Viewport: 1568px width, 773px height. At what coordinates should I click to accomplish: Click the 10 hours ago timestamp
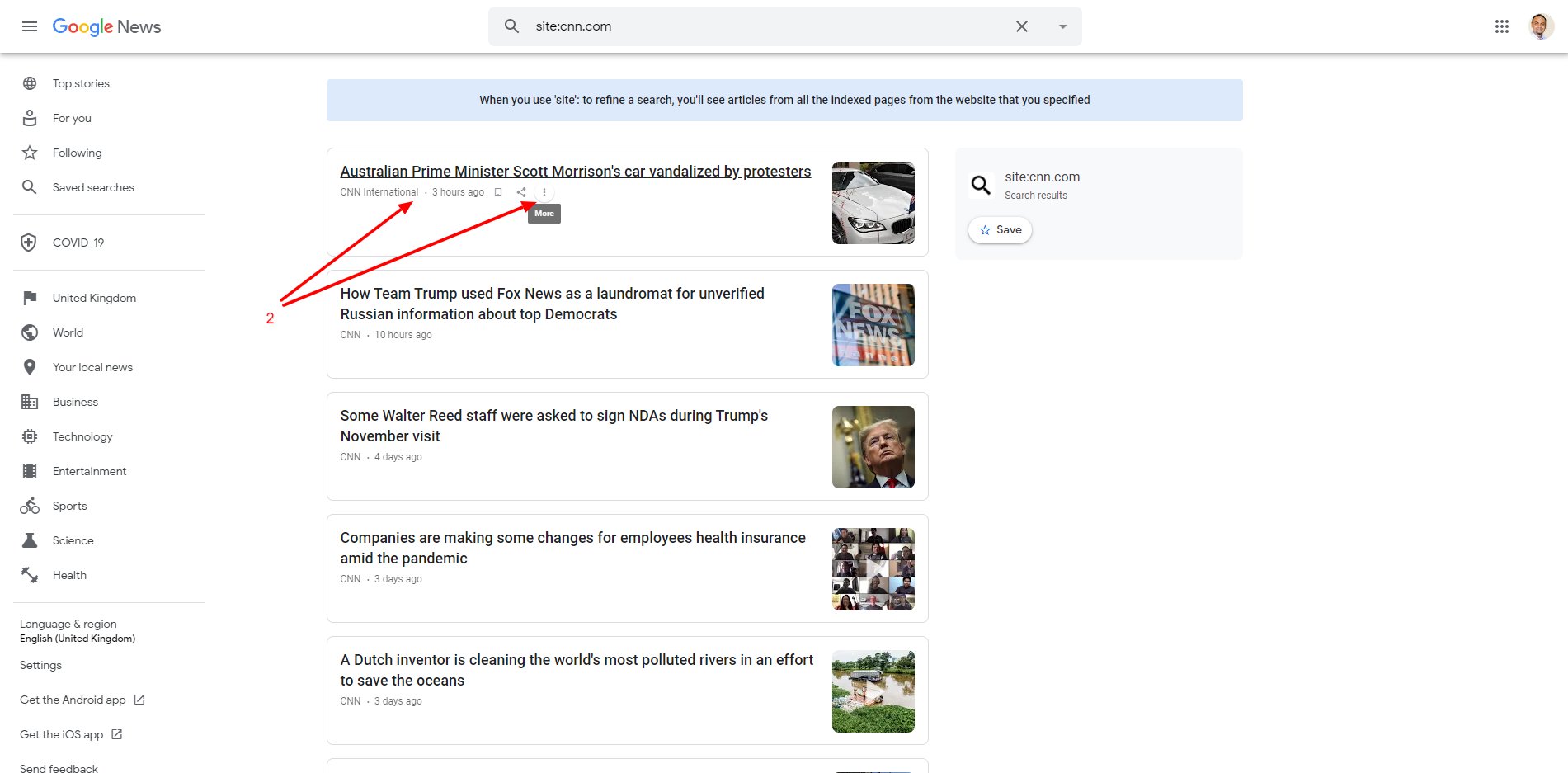tap(403, 335)
